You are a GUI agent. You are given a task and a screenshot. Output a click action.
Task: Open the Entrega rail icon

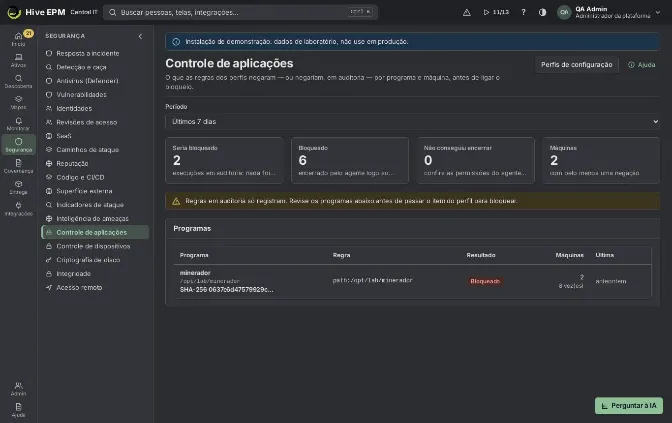click(18, 187)
